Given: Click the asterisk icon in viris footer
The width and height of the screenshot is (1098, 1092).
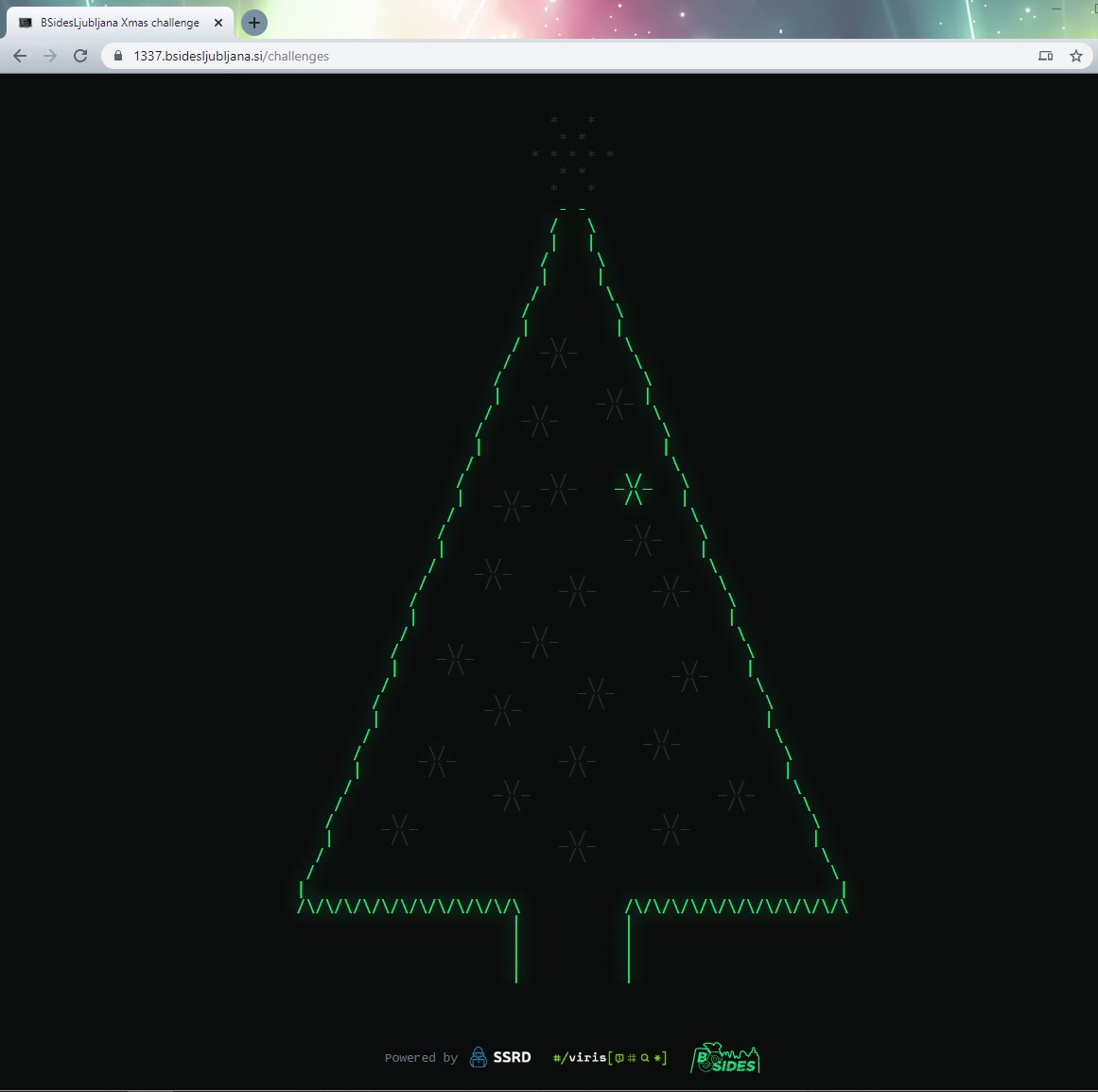Looking at the screenshot, I should click(x=658, y=1058).
